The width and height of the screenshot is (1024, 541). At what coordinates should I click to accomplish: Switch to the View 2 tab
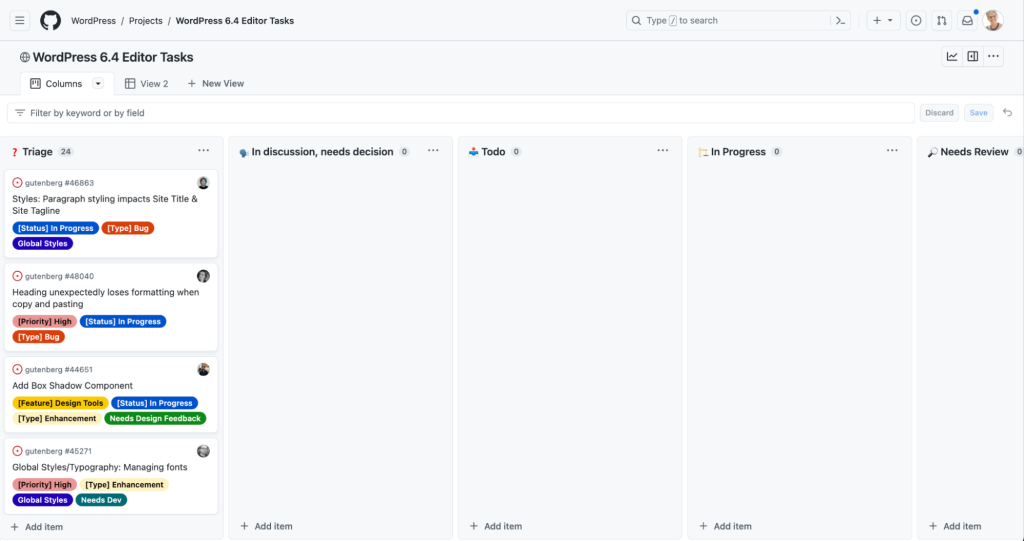pyautogui.click(x=146, y=84)
